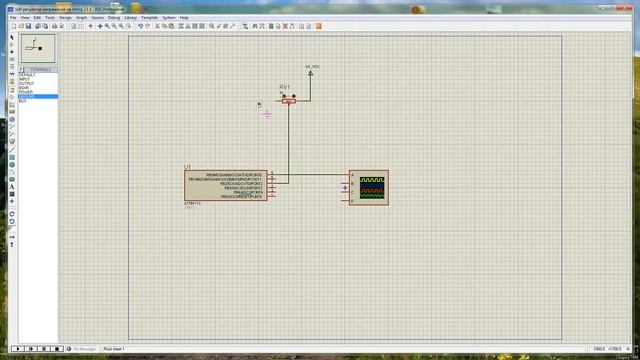Click the Paste from clipboard icon

[171, 26]
